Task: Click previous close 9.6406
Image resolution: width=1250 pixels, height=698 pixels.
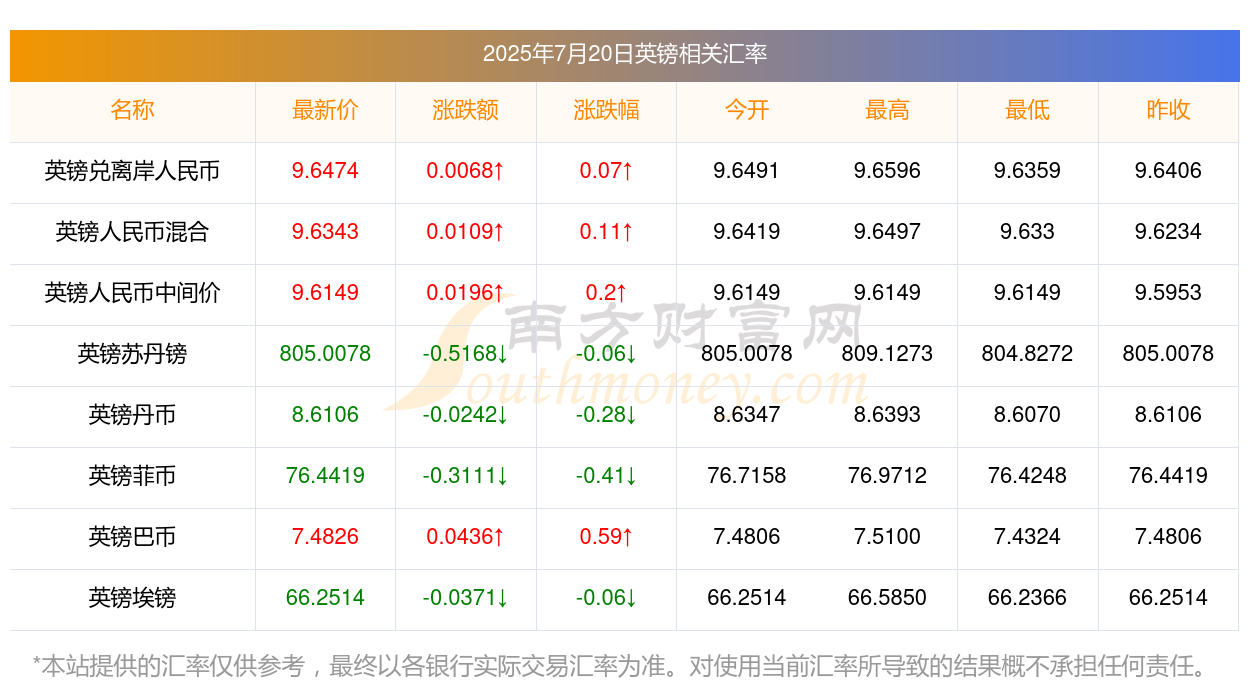Action: click(1168, 171)
